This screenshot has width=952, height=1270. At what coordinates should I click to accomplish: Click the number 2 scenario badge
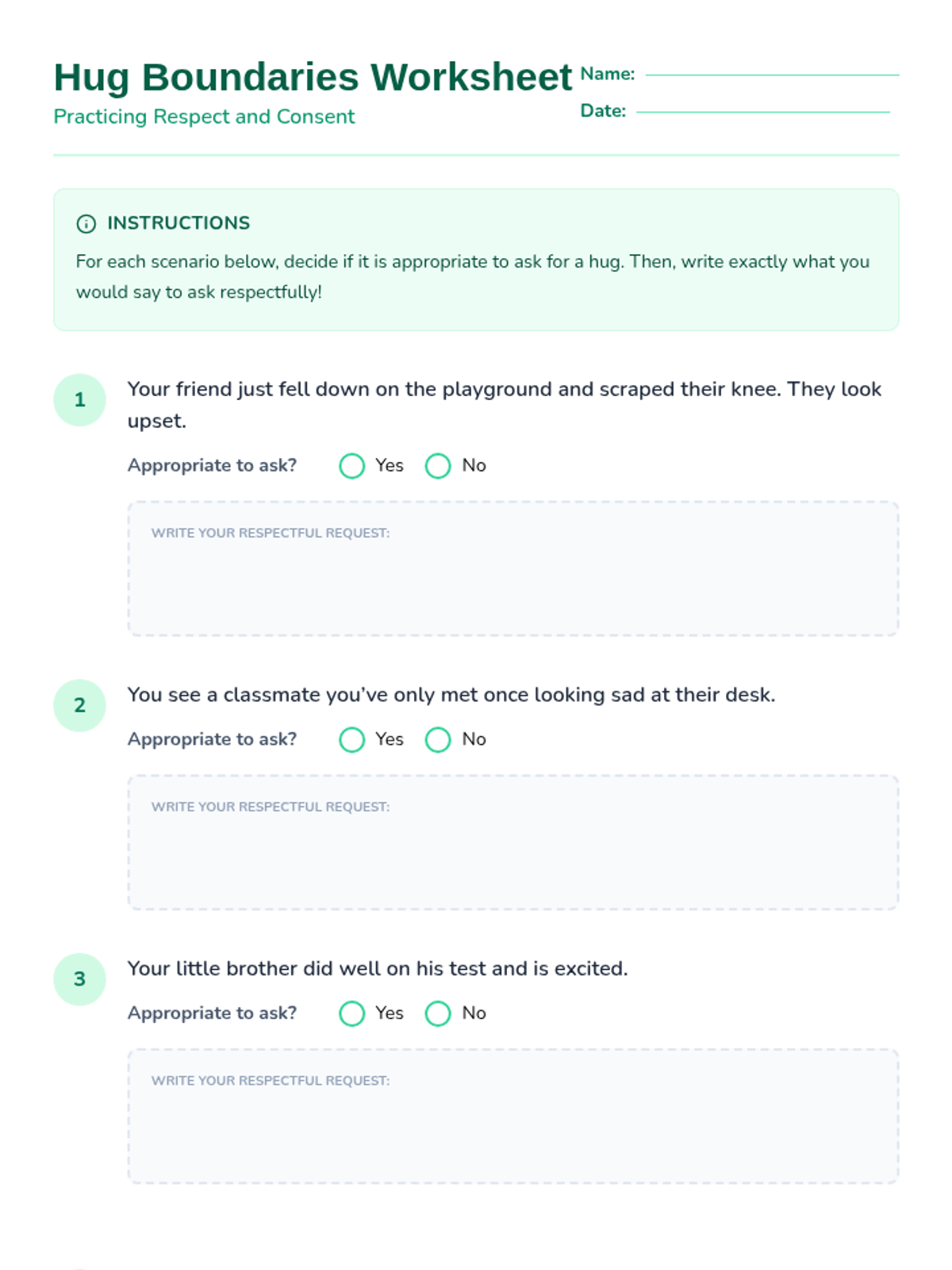[79, 706]
